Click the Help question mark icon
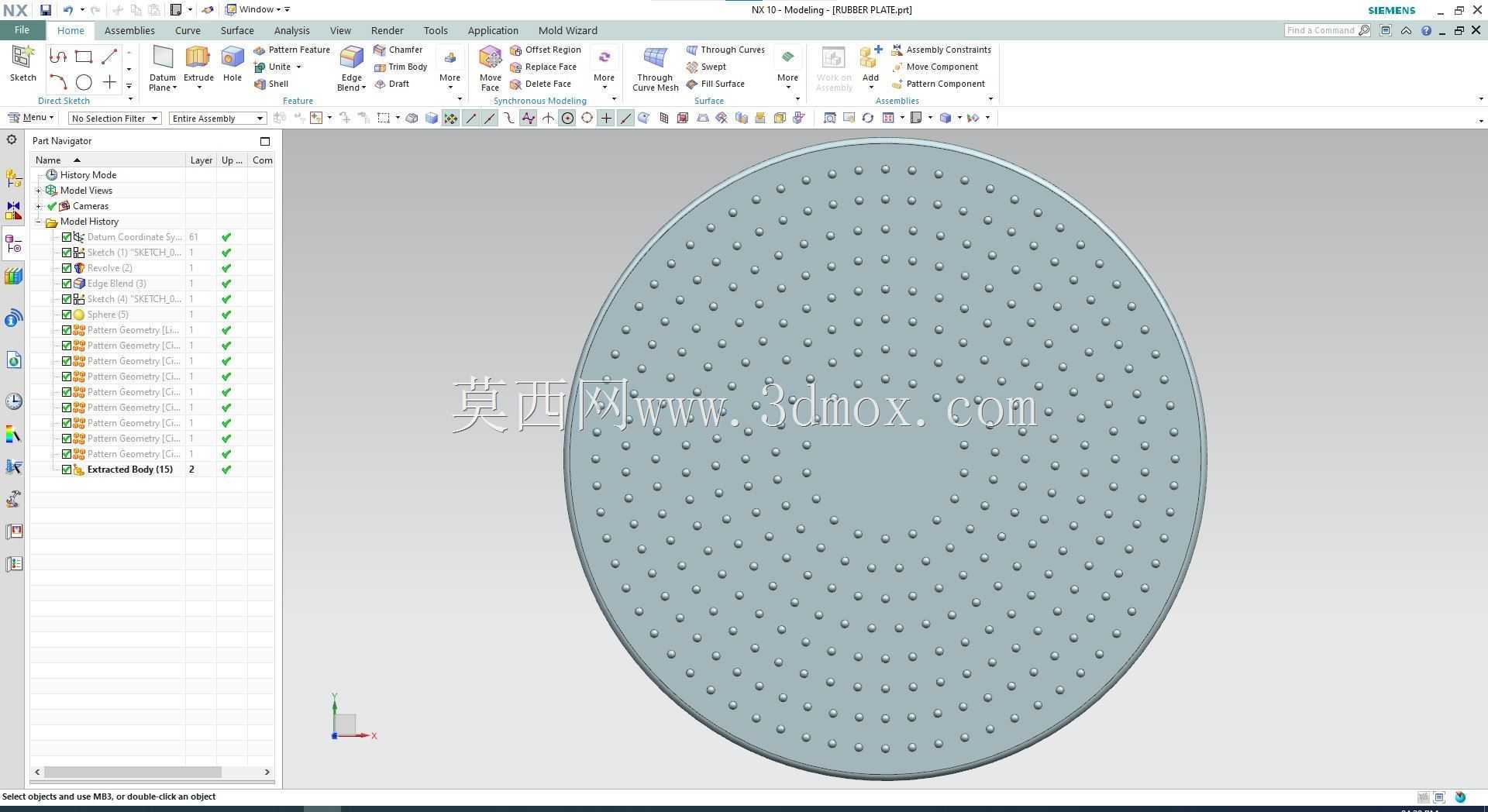 [x=1426, y=30]
